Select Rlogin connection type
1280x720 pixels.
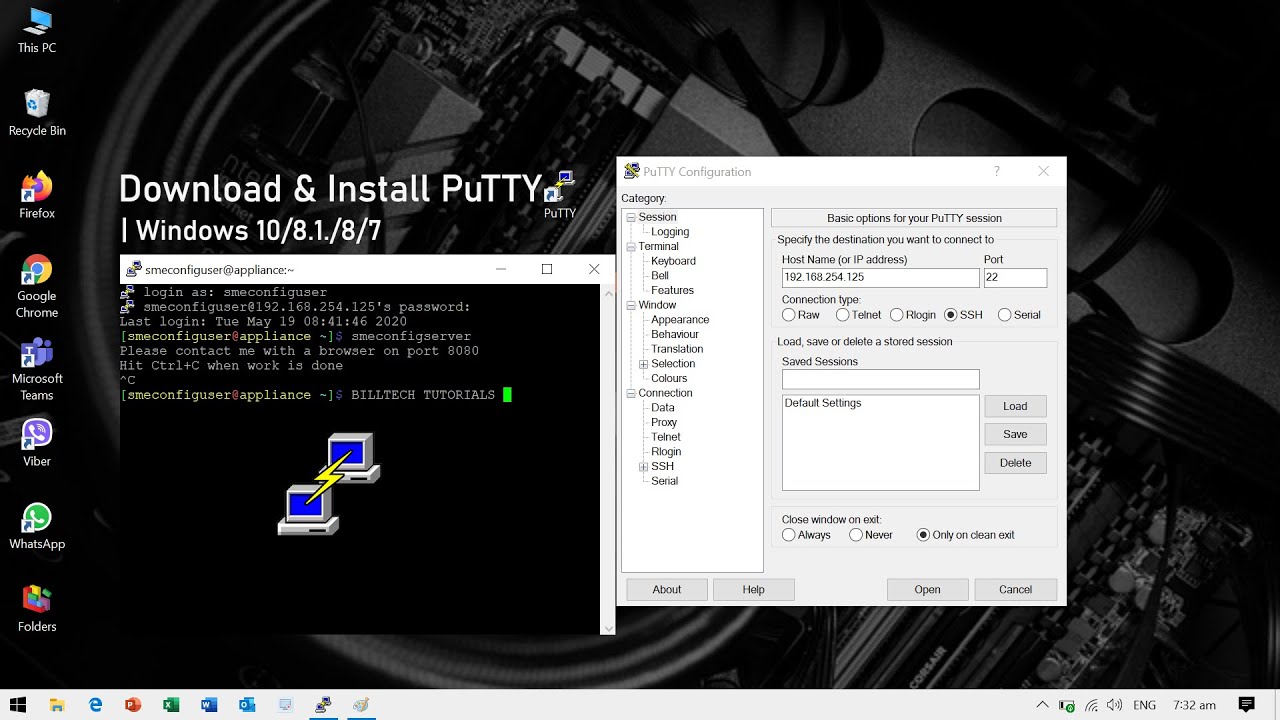click(x=897, y=315)
